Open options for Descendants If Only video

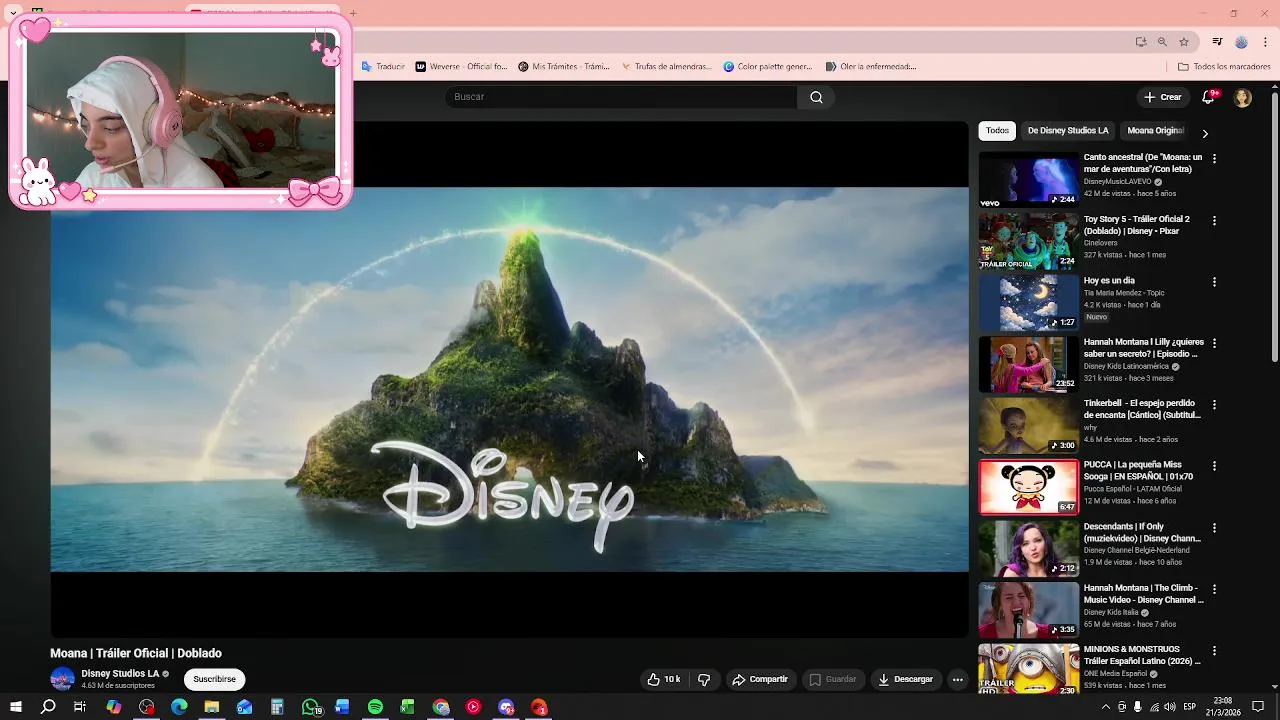click(x=1214, y=528)
